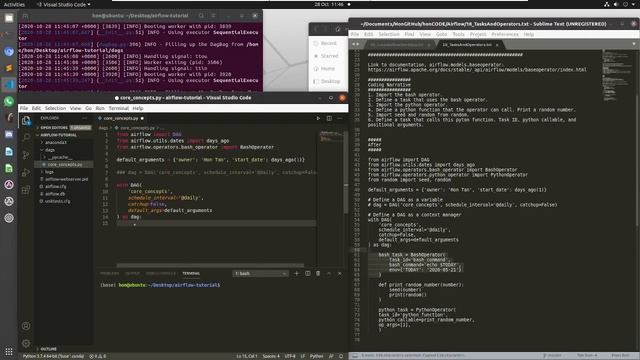Click UTF-8 encoding in VS Code status bar
Screen dimensions: 640x360
(x=290, y=356)
